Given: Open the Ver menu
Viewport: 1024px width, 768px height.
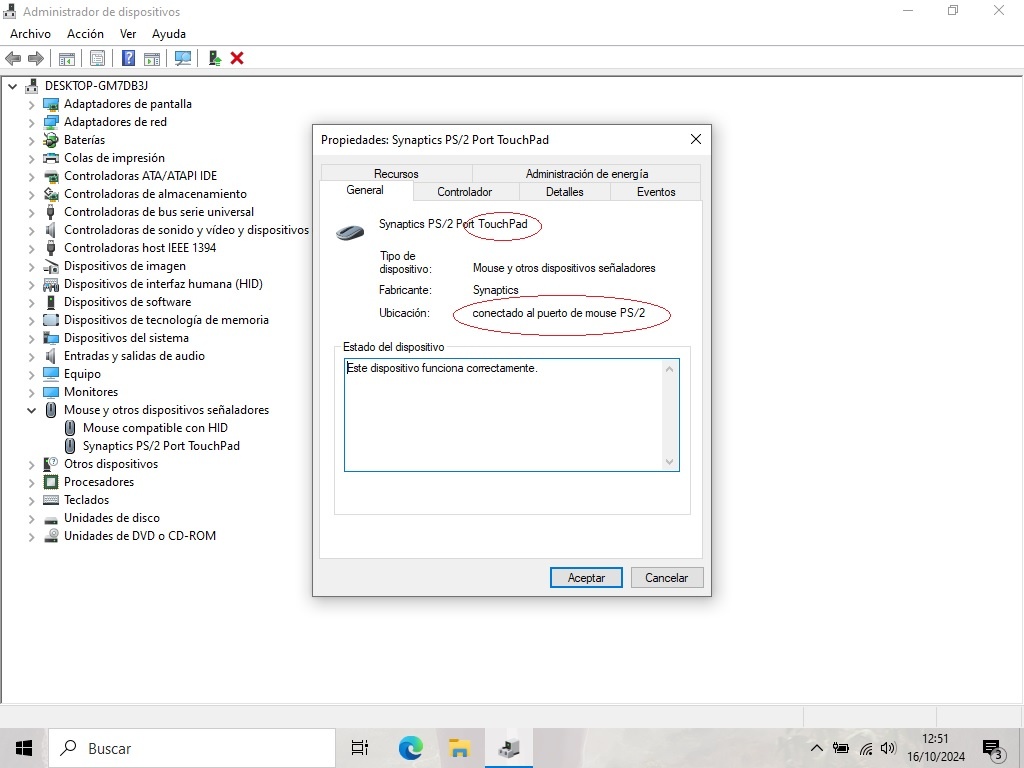Looking at the screenshot, I should tap(128, 34).
